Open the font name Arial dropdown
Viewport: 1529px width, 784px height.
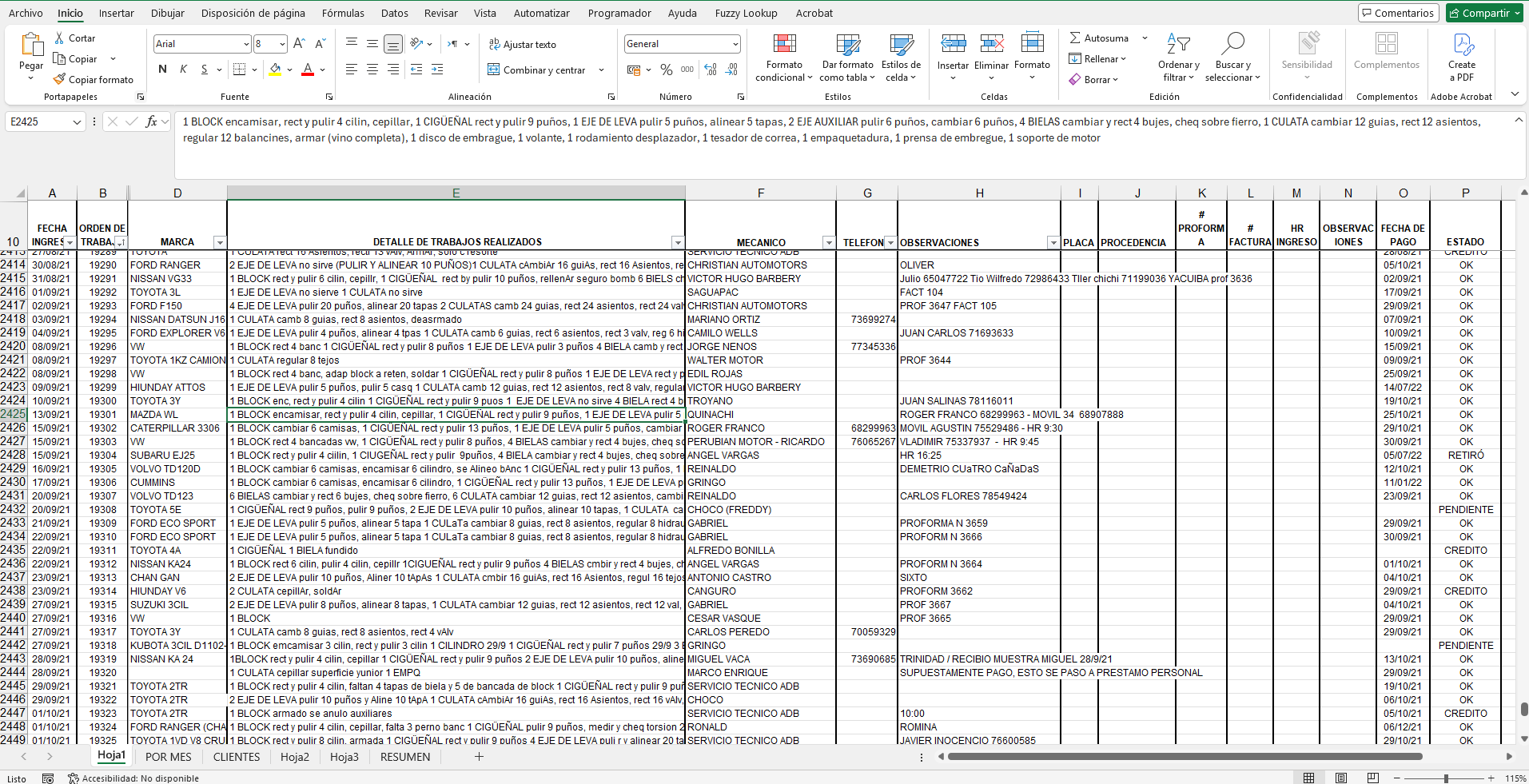(246, 44)
